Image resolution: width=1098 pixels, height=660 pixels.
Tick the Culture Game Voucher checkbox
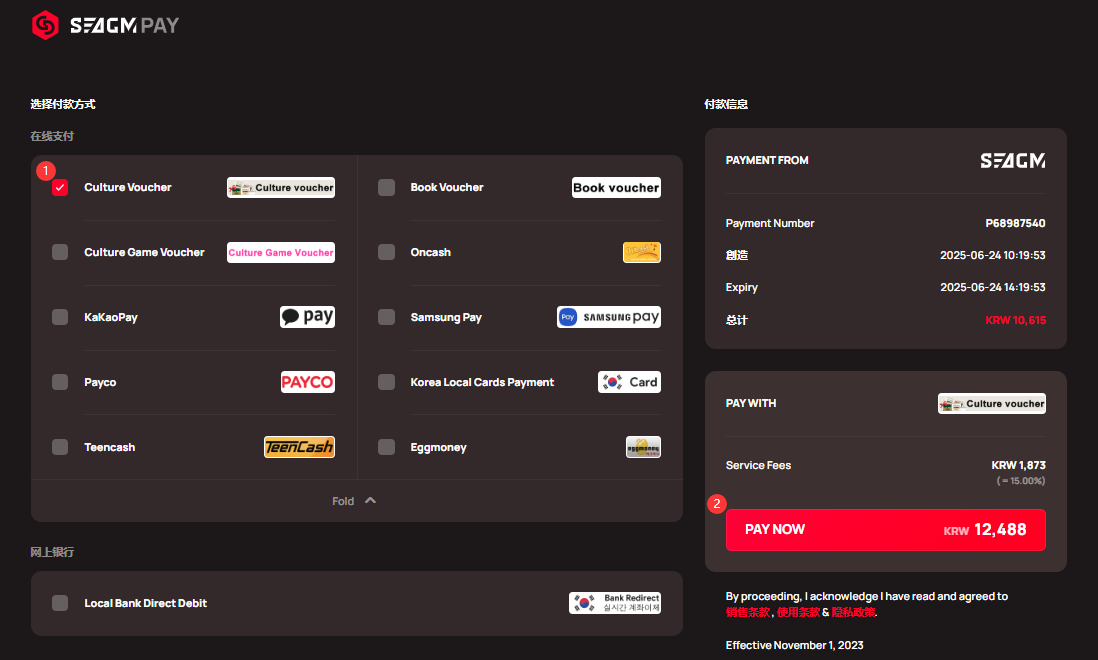pyautogui.click(x=60, y=252)
